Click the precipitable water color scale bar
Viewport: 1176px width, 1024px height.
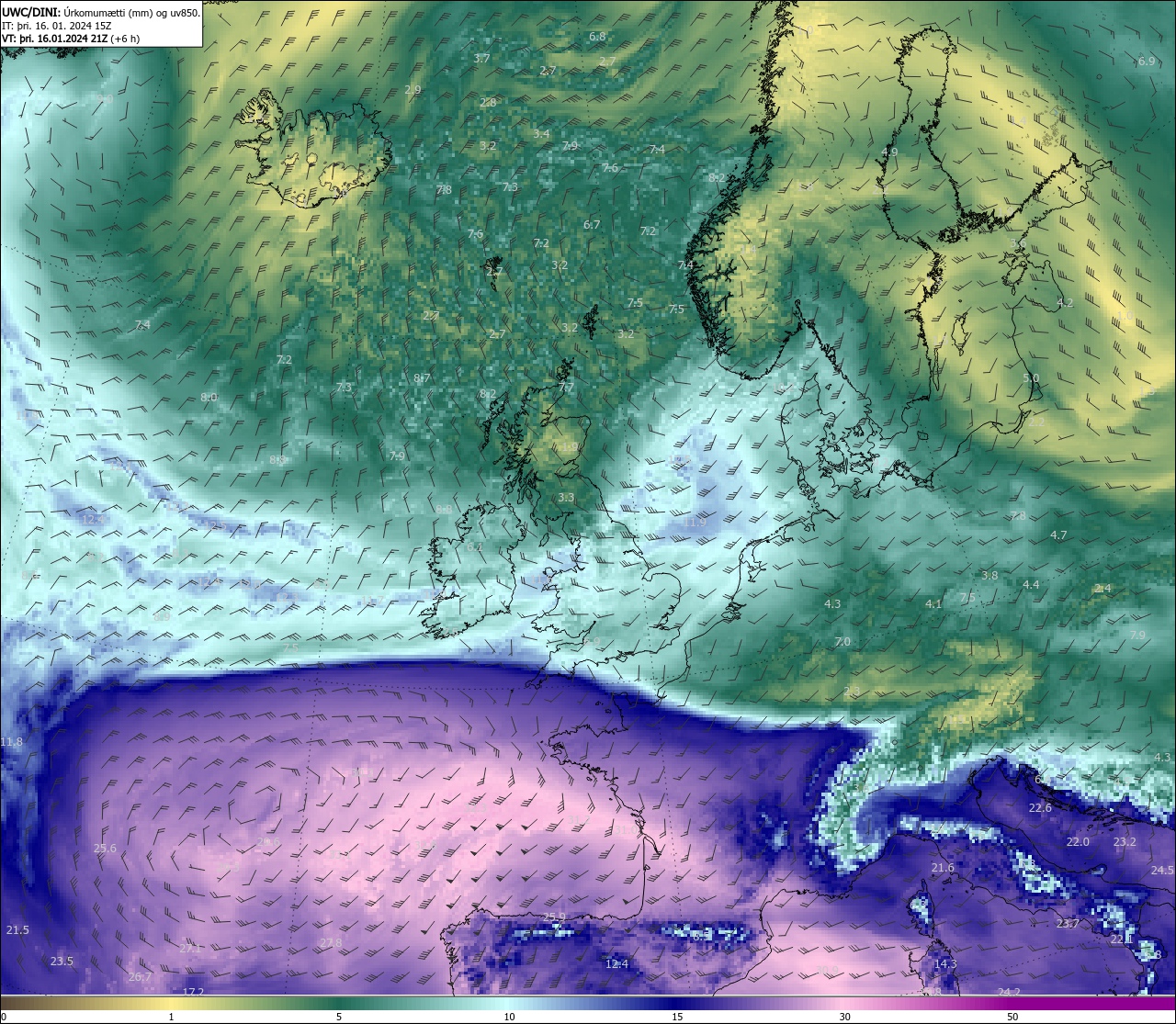pyautogui.click(x=588, y=1003)
